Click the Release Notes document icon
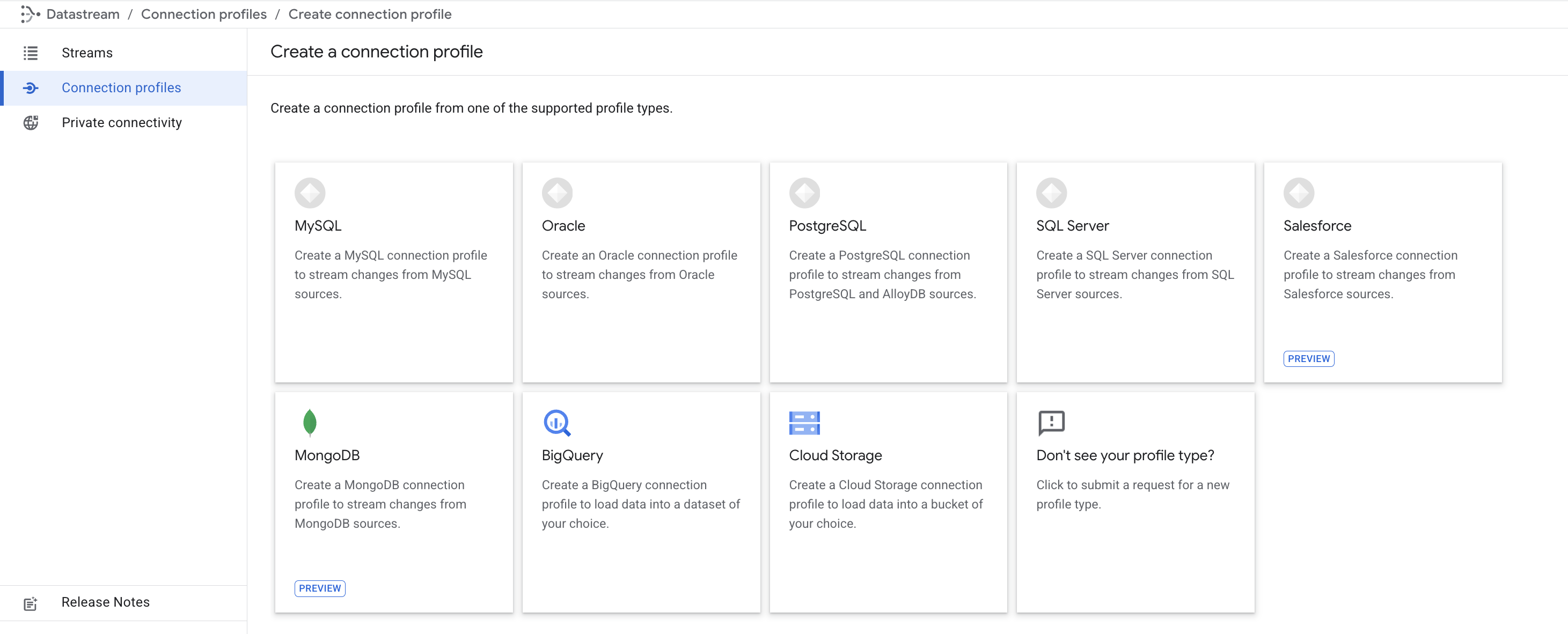This screenshot has width=1568, height=634. tap(31, 603)
